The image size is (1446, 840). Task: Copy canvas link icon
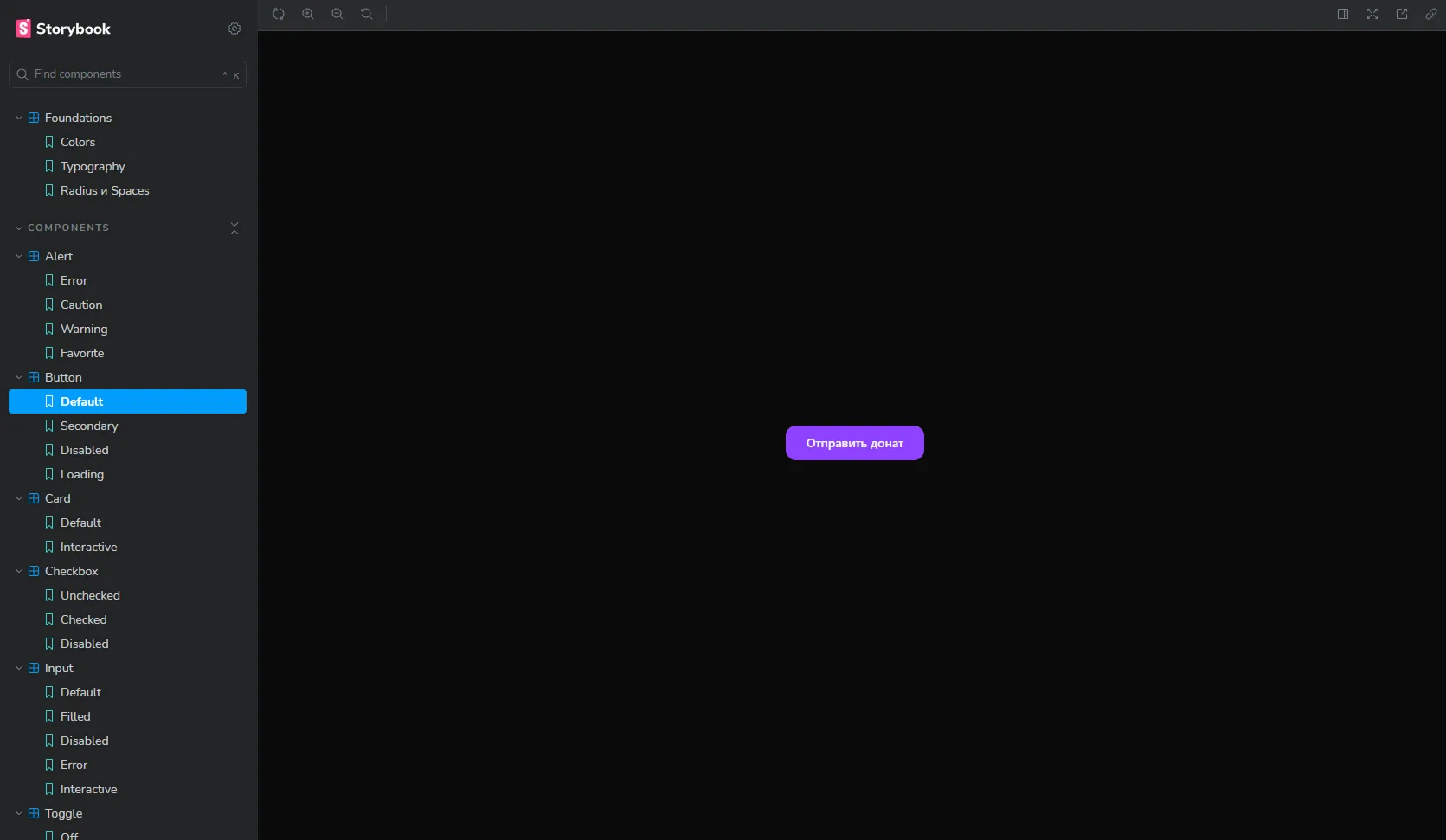coord(1431,14)
